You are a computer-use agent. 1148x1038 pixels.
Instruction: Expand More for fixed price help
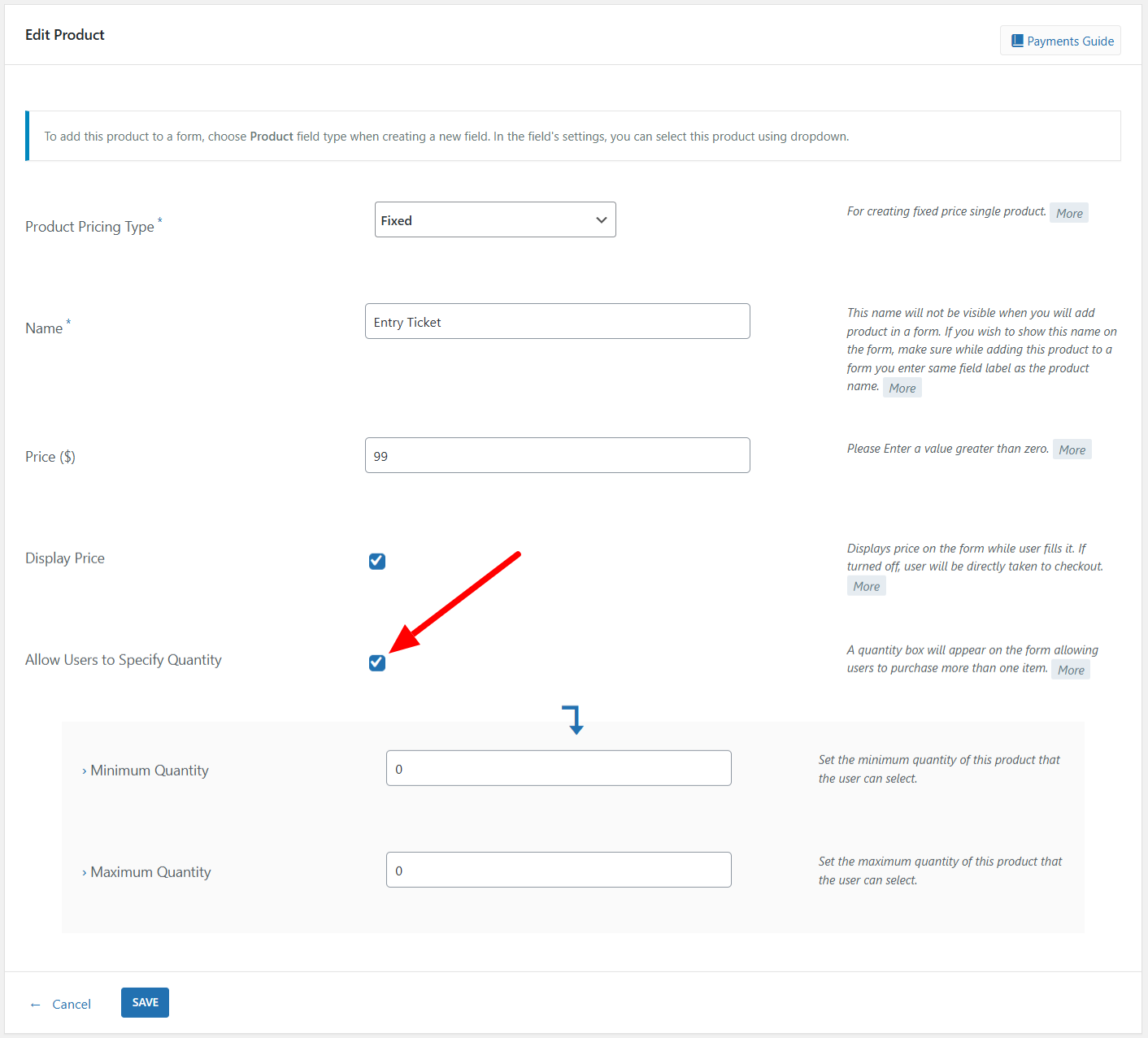[1069, 213]
